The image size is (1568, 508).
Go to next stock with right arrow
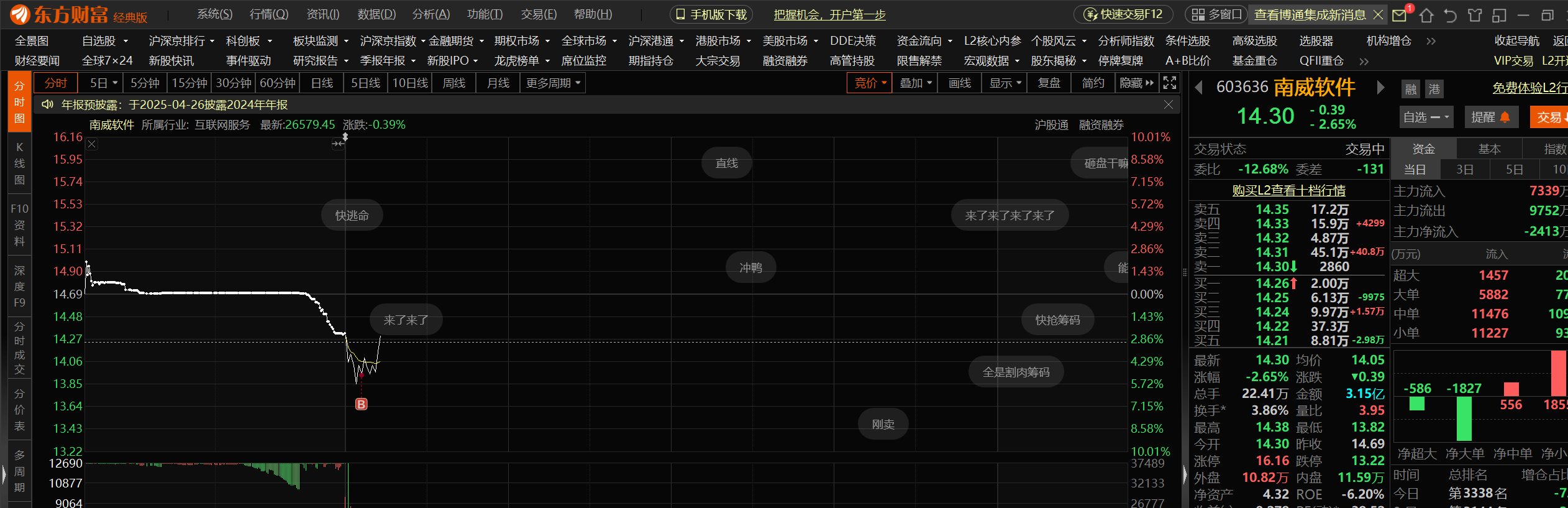pyautogui.click(x=1380, y=87)
